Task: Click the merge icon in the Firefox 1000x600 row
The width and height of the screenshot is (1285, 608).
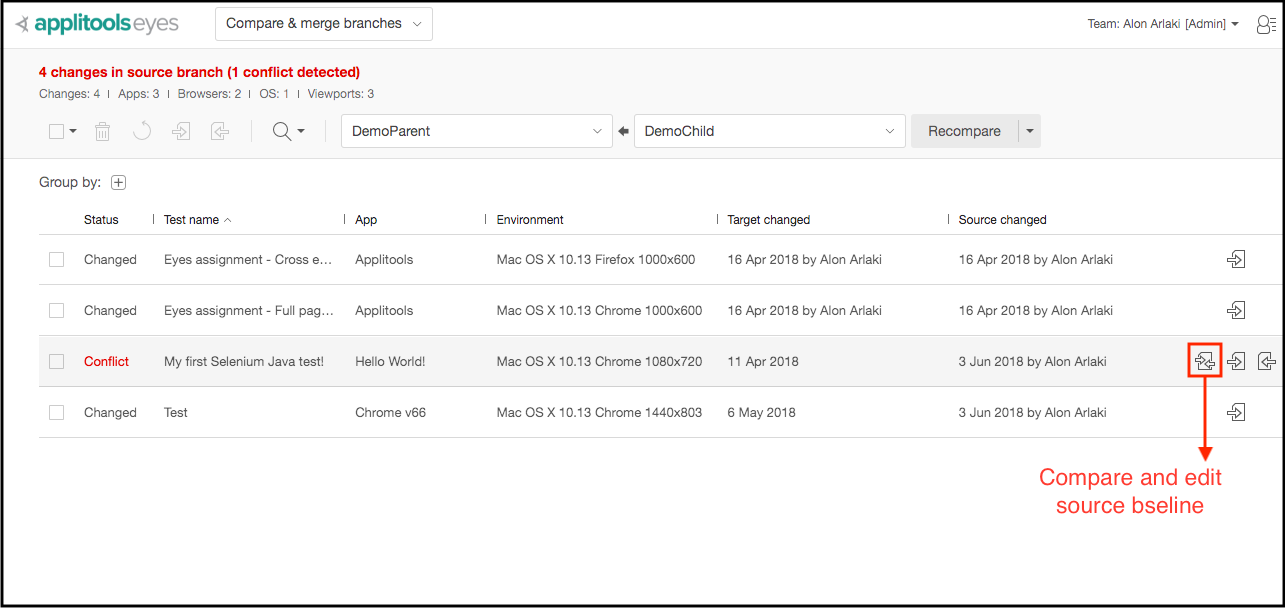Action: pos(1236,259)
